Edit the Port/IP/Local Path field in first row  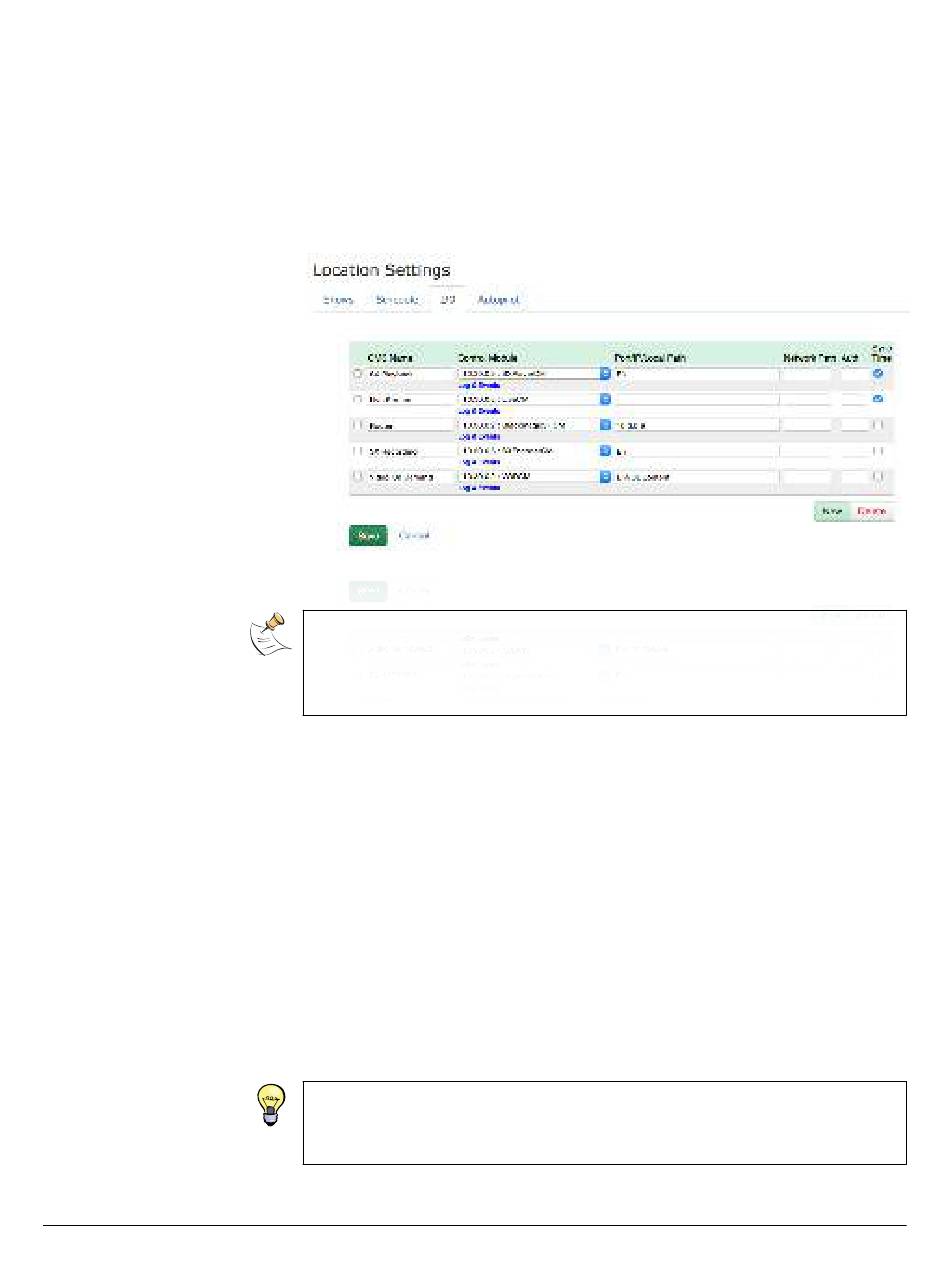click(x=696, y=373)
